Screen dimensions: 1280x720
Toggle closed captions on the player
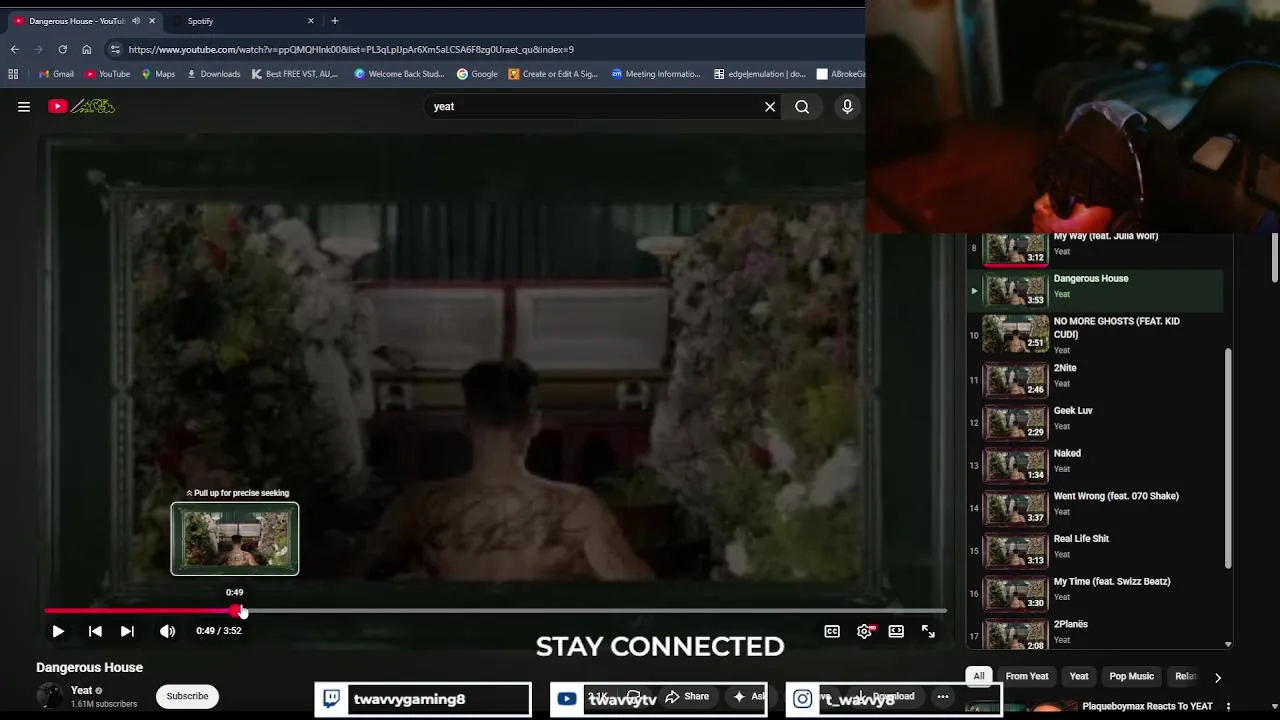[x=832, y=631]
